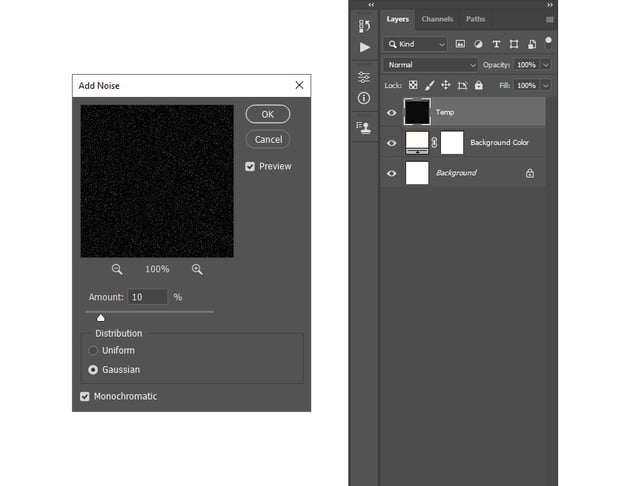Select the layer named Background Color
Screen dimensions: 630x486
pyautogui.click(x=499, y=143)
